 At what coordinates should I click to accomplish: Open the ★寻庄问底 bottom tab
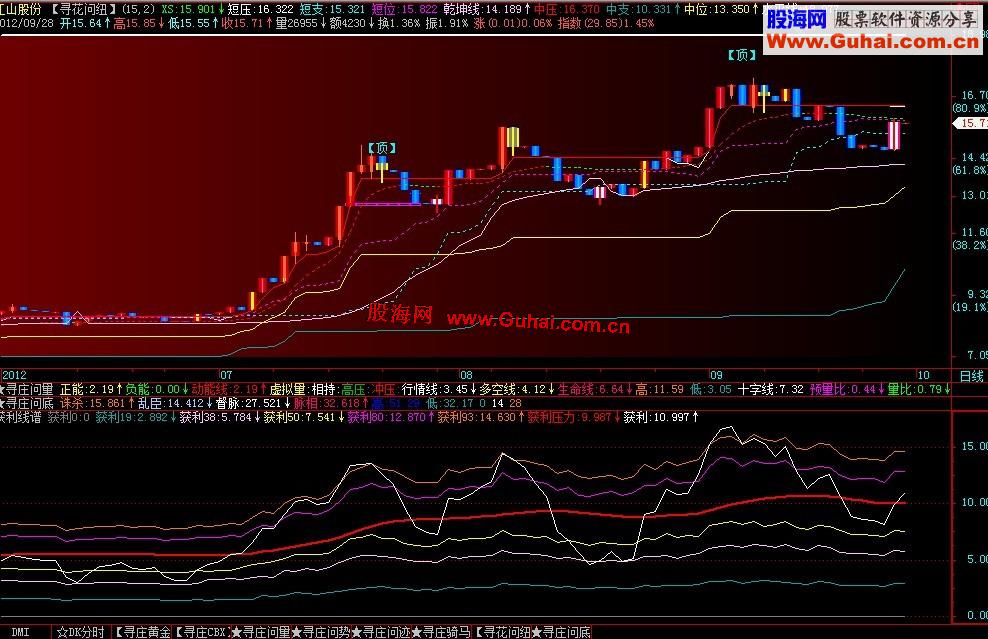click(x=561, y=632)
